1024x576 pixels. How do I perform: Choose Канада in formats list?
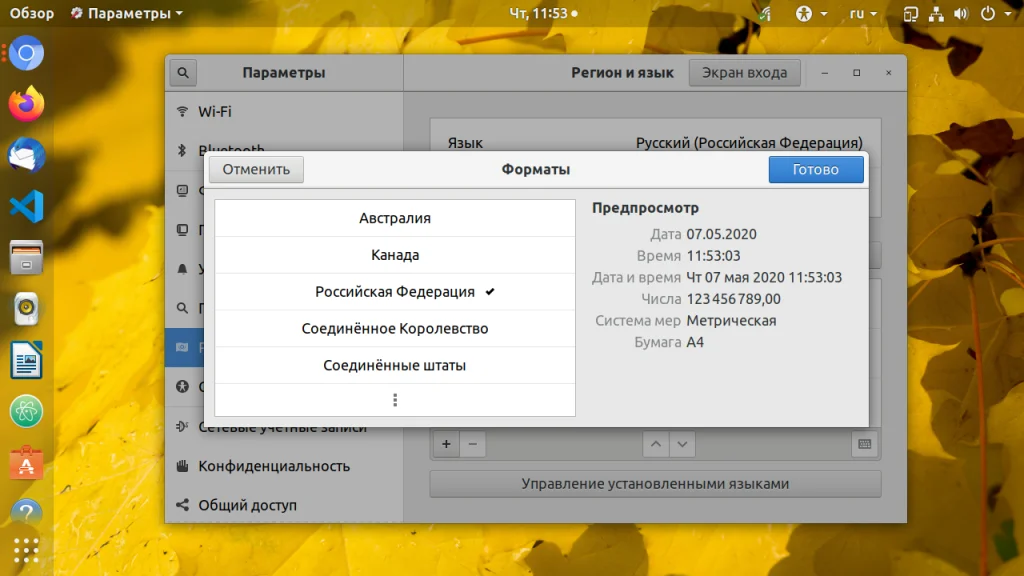point(394,255)
